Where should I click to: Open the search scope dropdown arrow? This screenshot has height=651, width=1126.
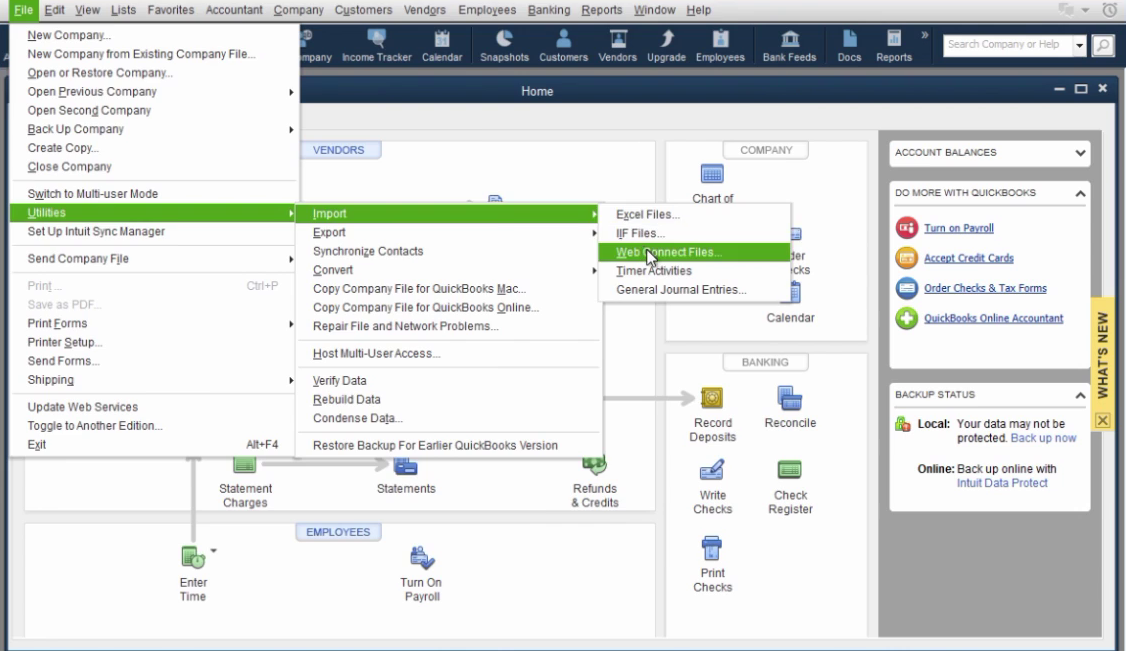click(1079, 45)
